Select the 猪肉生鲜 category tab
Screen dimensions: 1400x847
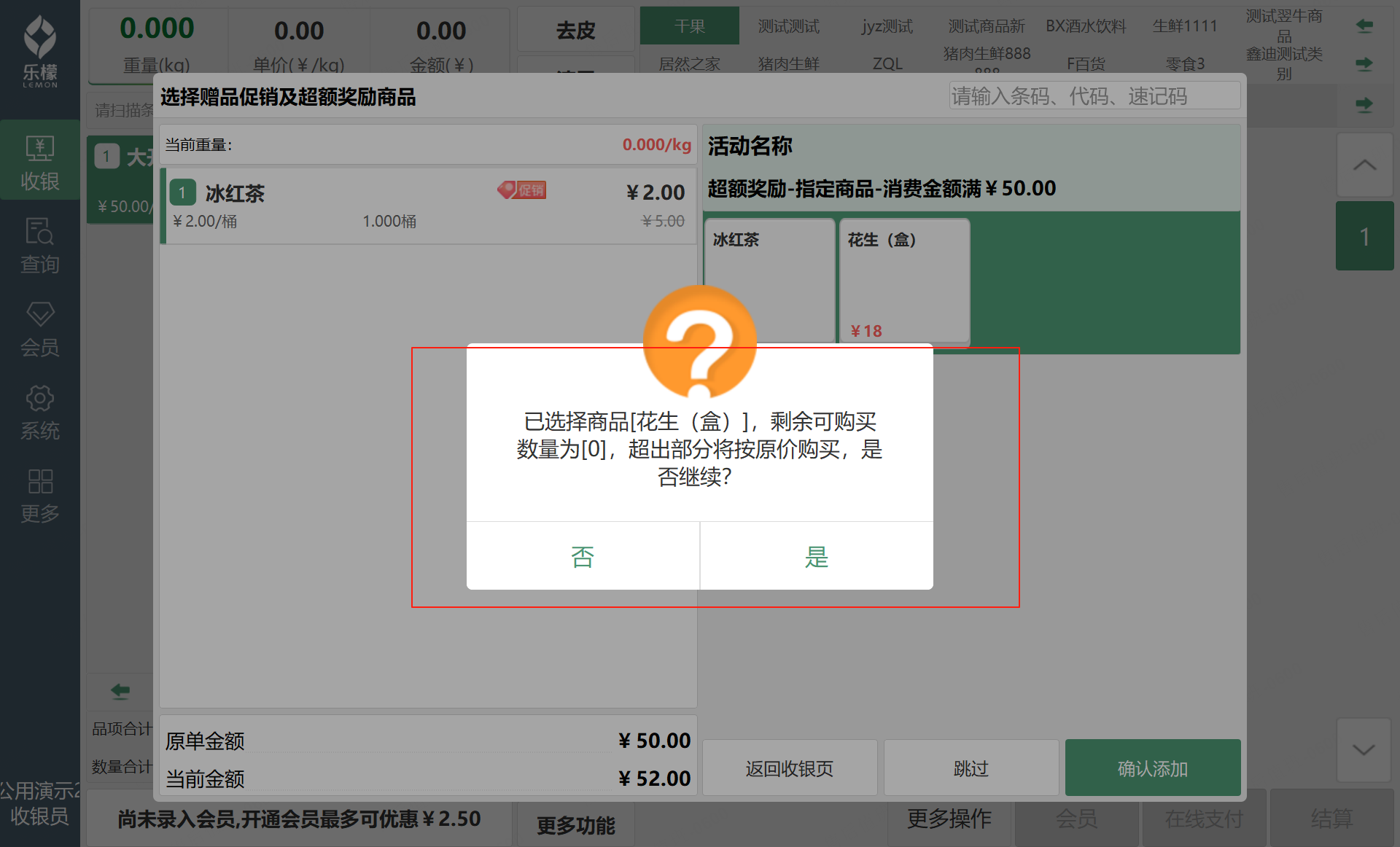789,63
